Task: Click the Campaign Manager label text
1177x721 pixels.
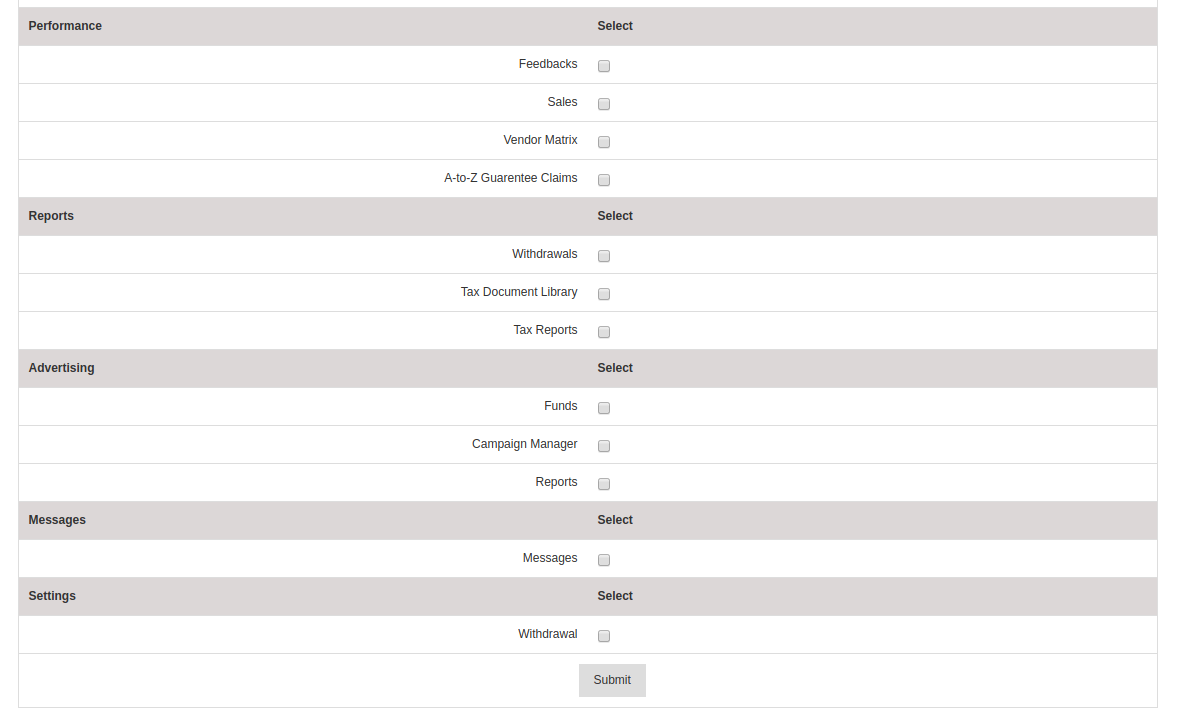Action: (525, 444)
